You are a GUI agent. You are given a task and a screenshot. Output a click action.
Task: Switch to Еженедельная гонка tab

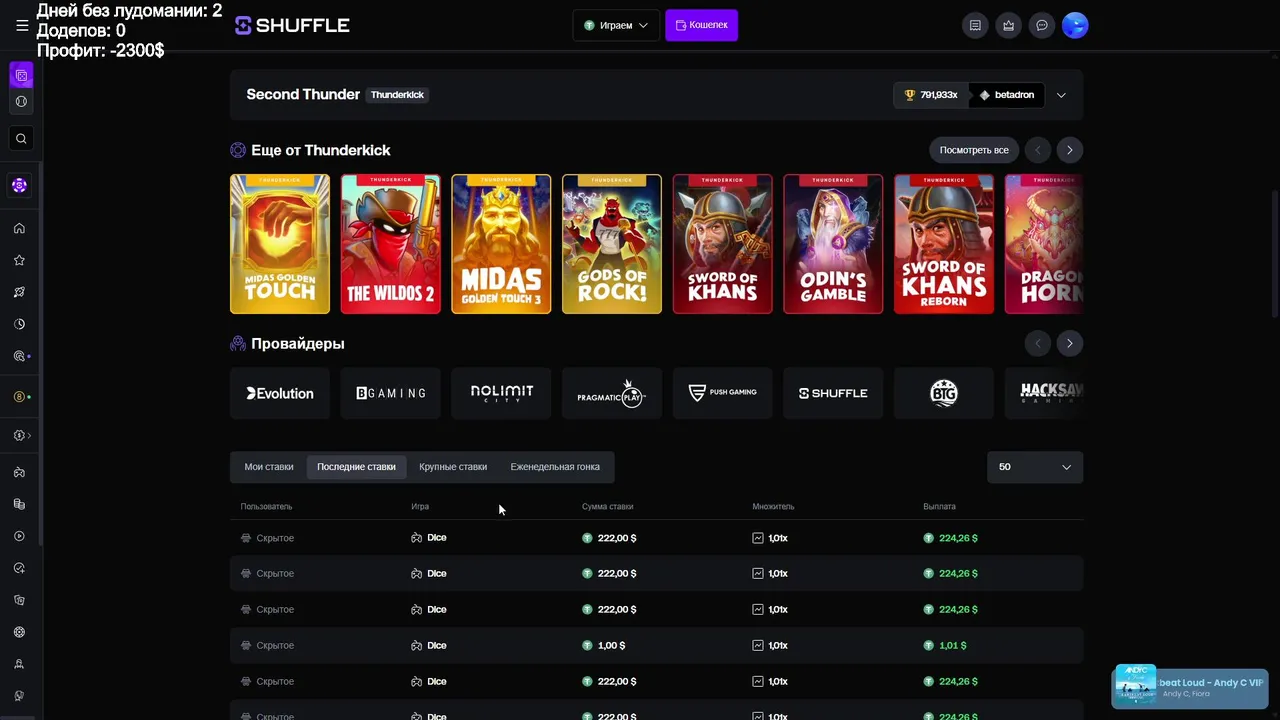[555, 467]
